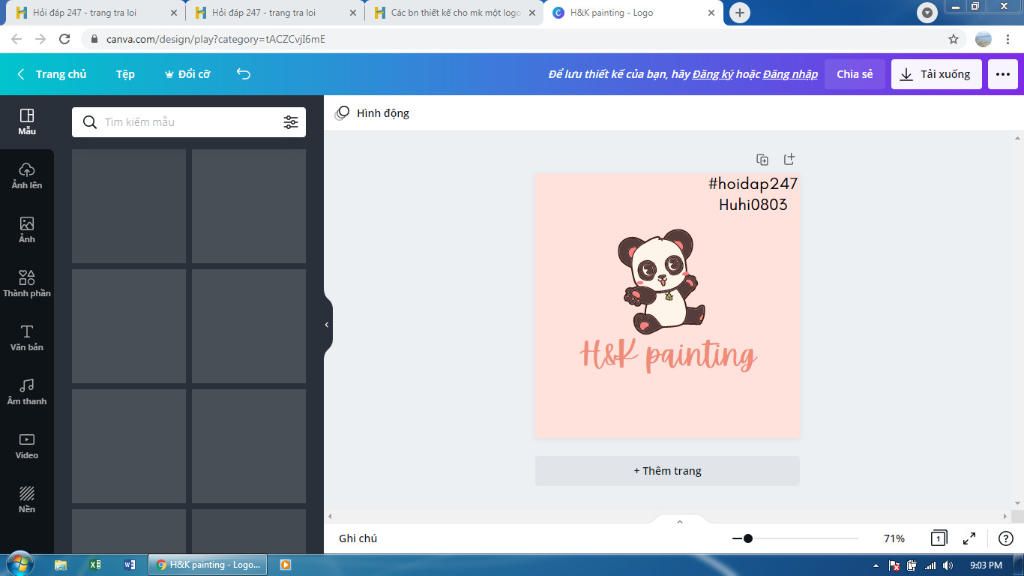Expand the notes panel chevron
The height and width of the screenshot is (576, 1024).
click(x=679, y=522)
